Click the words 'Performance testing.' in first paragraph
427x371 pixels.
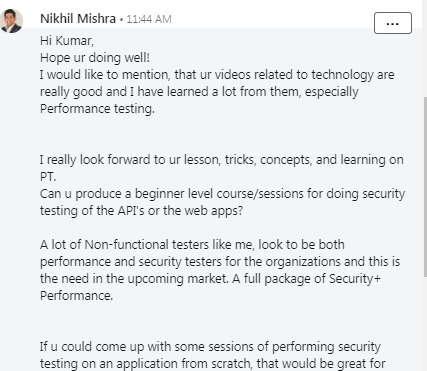[97, 109]
